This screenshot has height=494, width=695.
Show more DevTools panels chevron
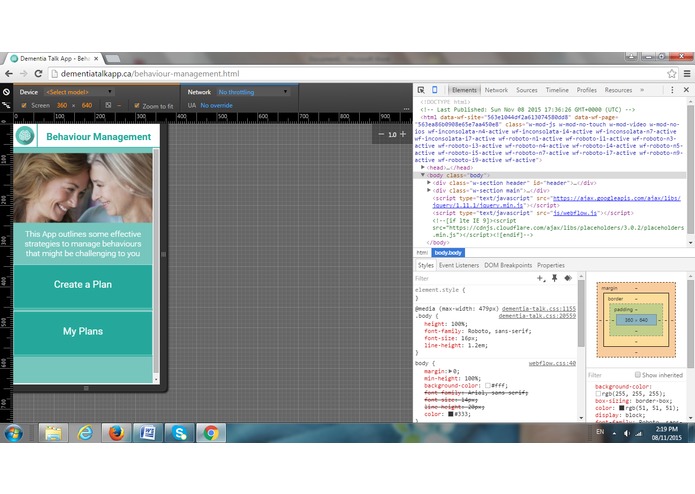[x=642, y=90]
